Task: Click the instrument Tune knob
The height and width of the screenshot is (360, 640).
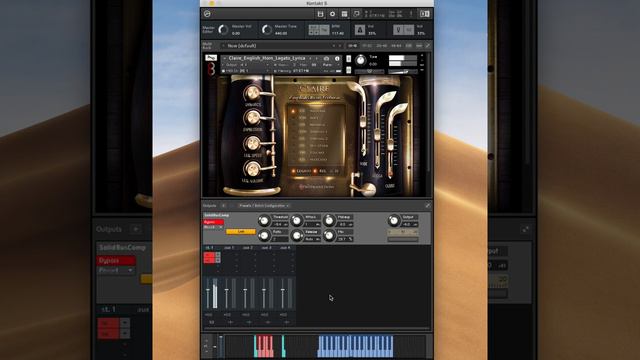Action: tap(360, 60)
